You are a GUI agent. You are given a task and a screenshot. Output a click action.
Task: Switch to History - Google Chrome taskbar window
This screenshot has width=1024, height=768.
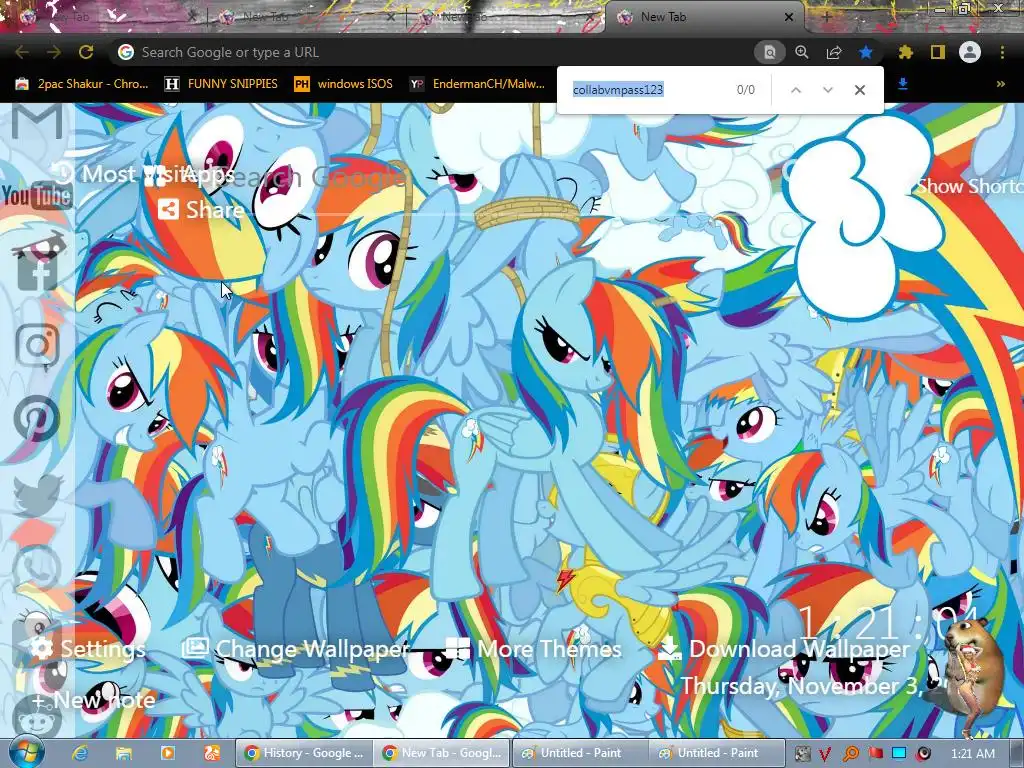304,753
